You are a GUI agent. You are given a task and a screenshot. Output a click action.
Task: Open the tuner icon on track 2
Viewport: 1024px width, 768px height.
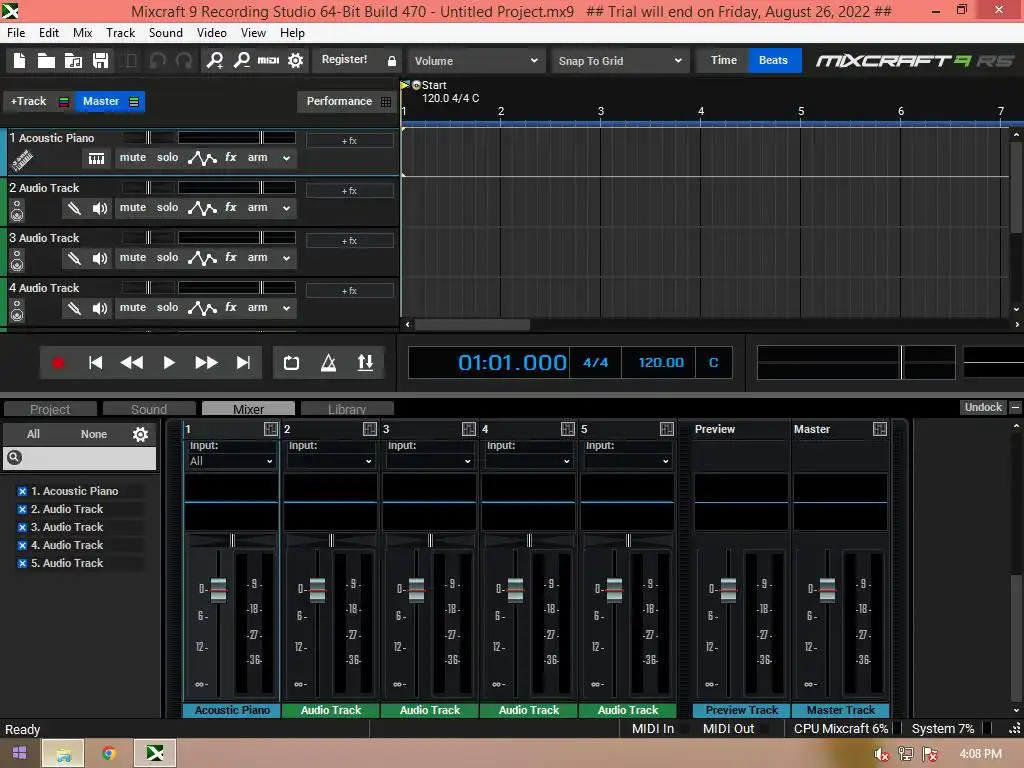click(74, 208)
